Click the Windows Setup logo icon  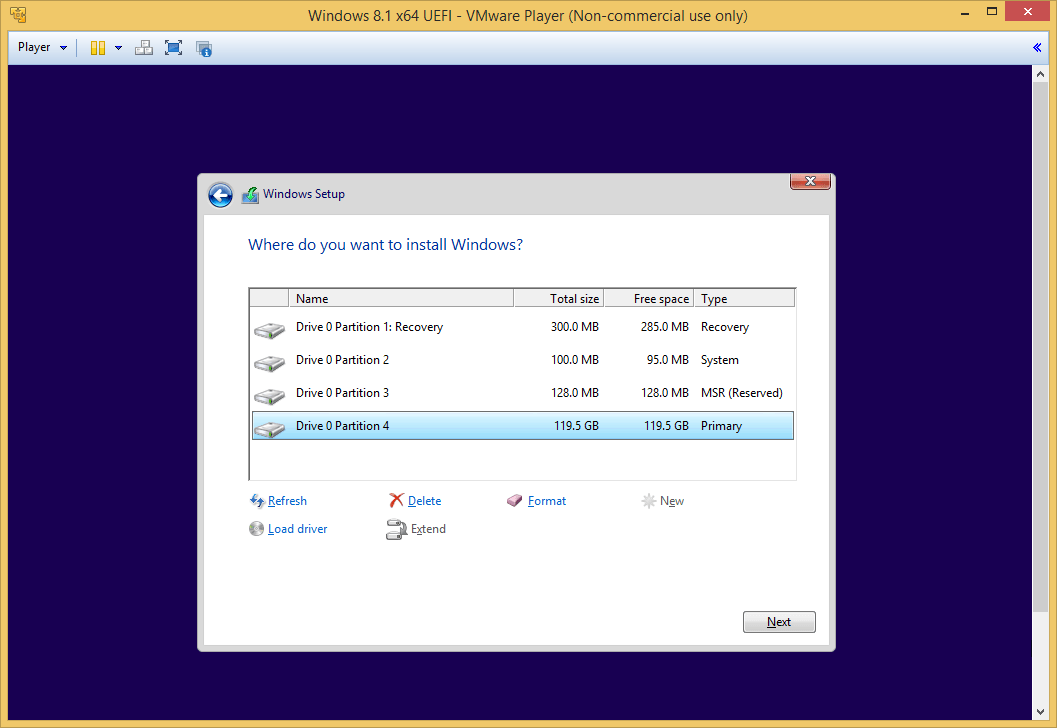pos(249,194)
